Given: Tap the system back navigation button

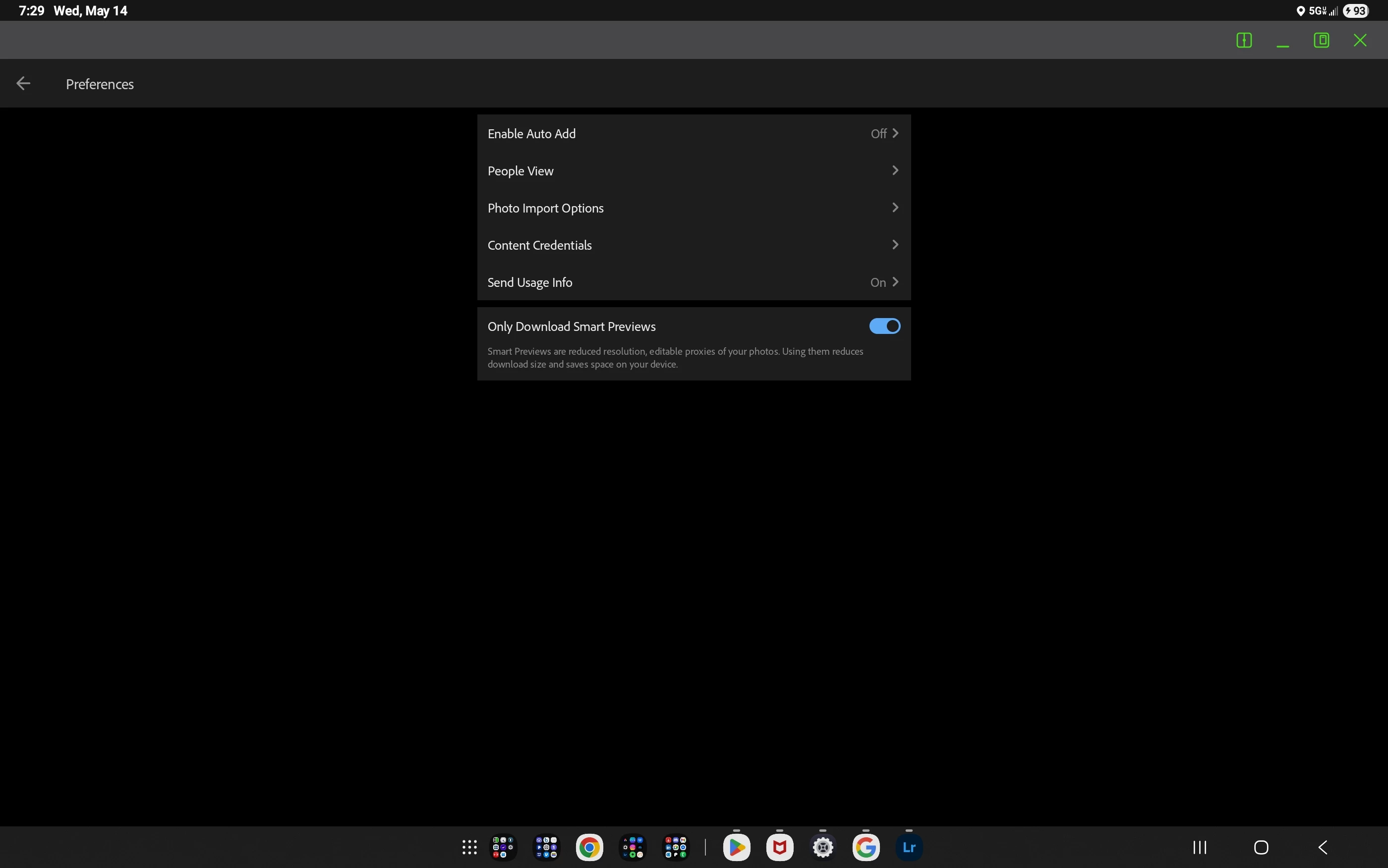Looking at the screenshot, I should [x=1323, y=847].
